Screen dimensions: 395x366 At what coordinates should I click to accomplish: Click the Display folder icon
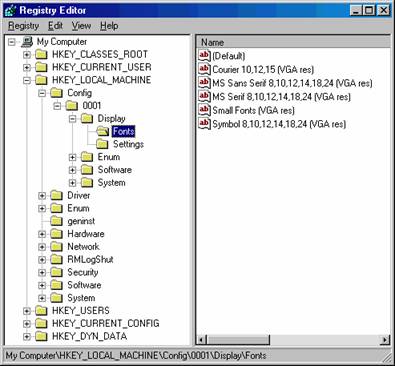[x=87, y=119]
